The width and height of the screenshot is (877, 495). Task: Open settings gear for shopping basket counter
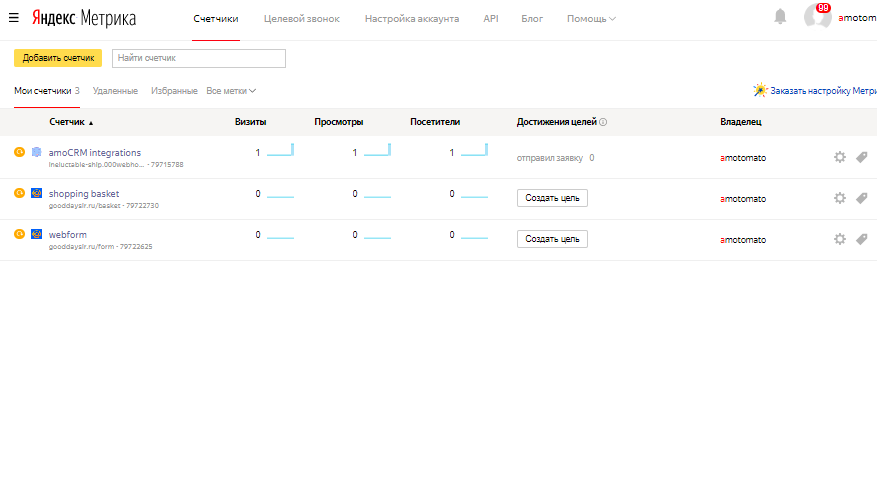(x=840, y=198)
